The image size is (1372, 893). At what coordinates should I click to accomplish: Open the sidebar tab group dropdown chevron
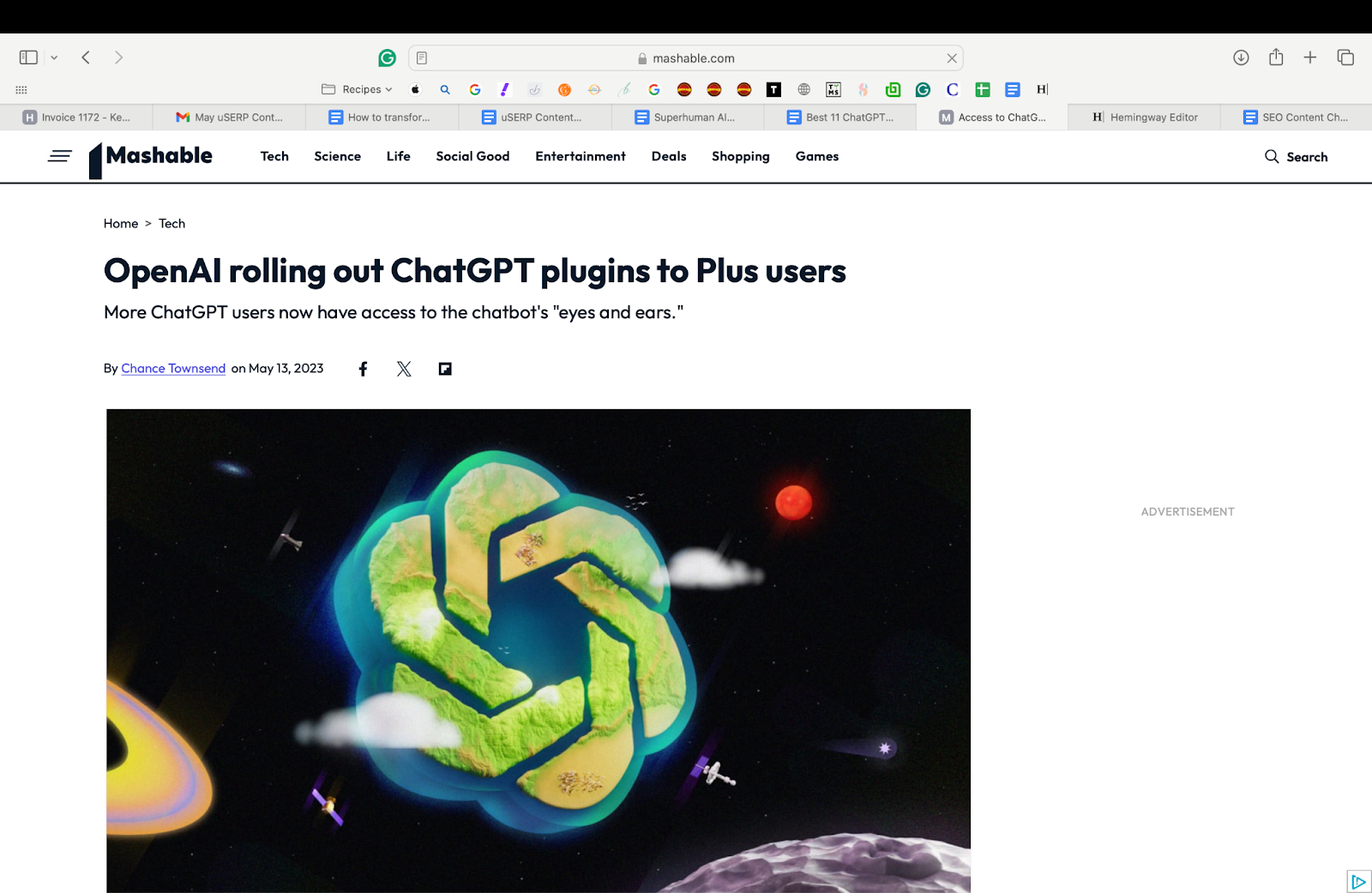click(x=54, y=57)
